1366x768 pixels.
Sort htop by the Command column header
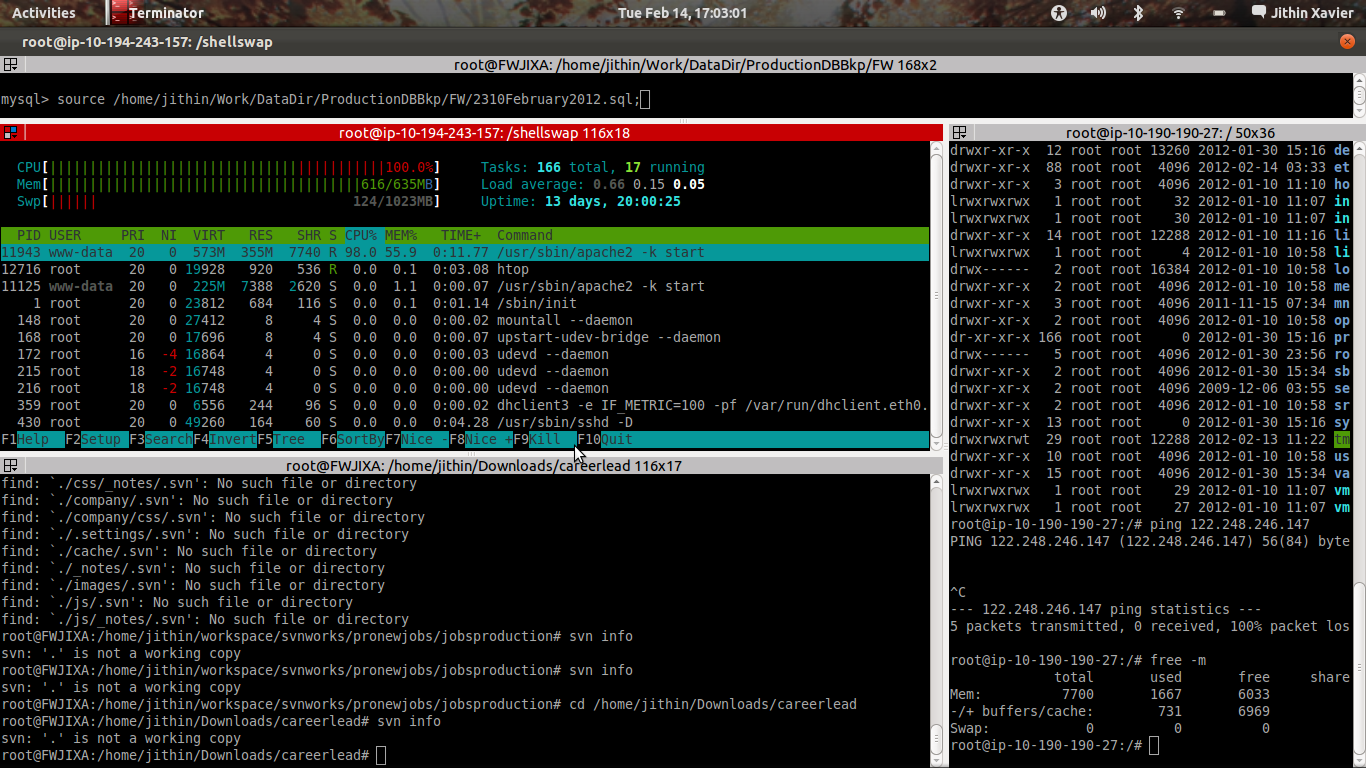(525, 235)
